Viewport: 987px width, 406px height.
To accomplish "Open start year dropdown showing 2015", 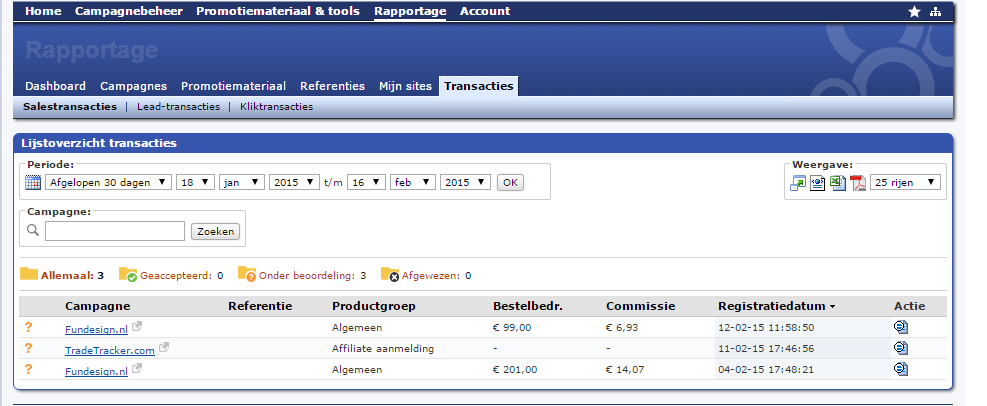I will [x=295, y=183].
